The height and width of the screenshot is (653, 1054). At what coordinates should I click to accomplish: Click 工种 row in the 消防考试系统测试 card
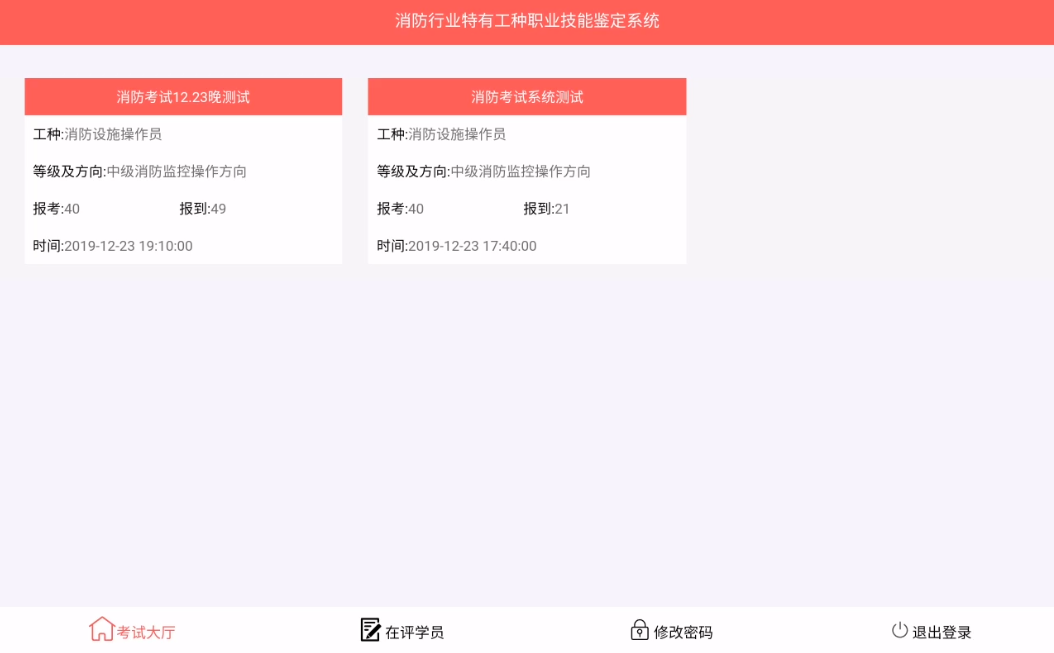[441, 134]
